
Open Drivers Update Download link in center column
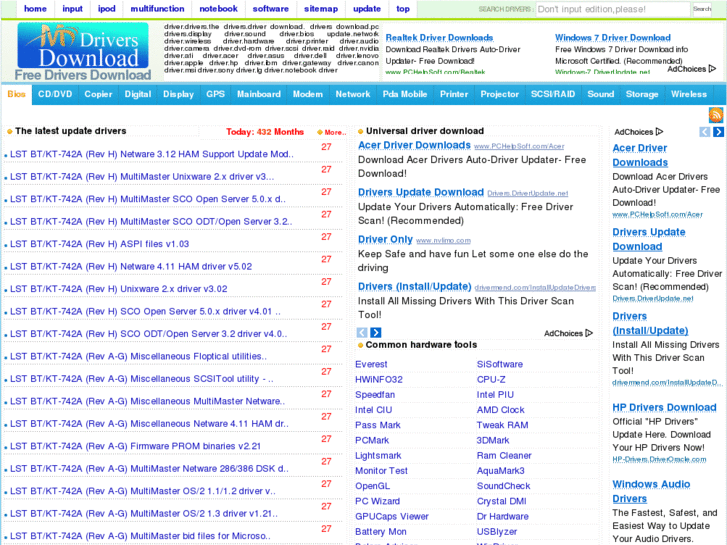pyautogui.click(x=421, y=192)
